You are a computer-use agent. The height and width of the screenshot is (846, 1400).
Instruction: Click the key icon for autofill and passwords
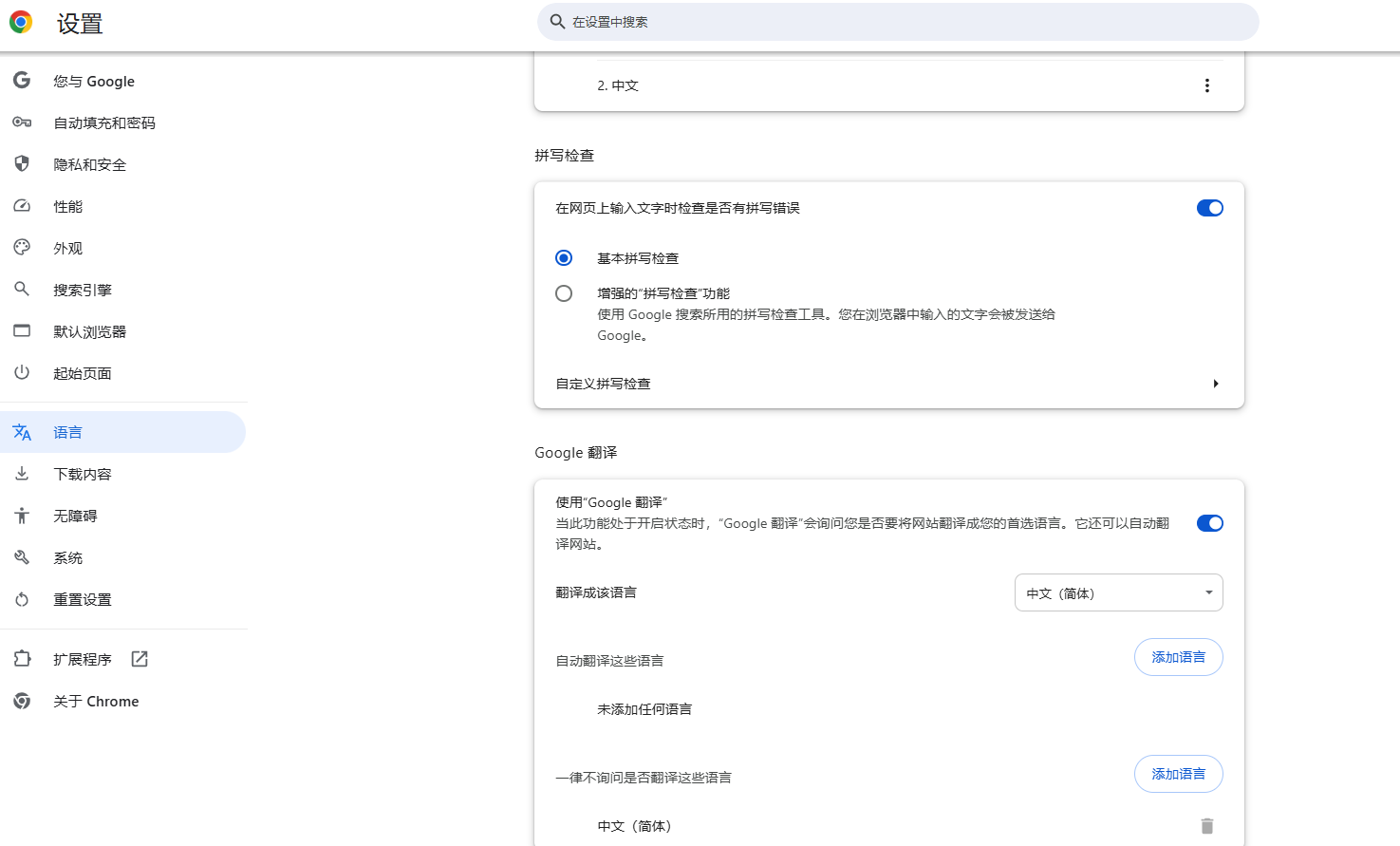[22, 122]
